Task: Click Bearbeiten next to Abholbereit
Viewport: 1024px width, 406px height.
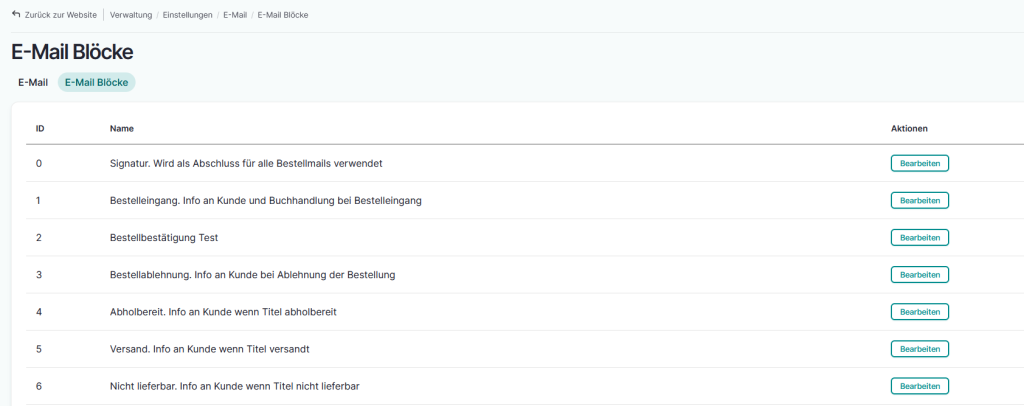Action: (919, 312)
